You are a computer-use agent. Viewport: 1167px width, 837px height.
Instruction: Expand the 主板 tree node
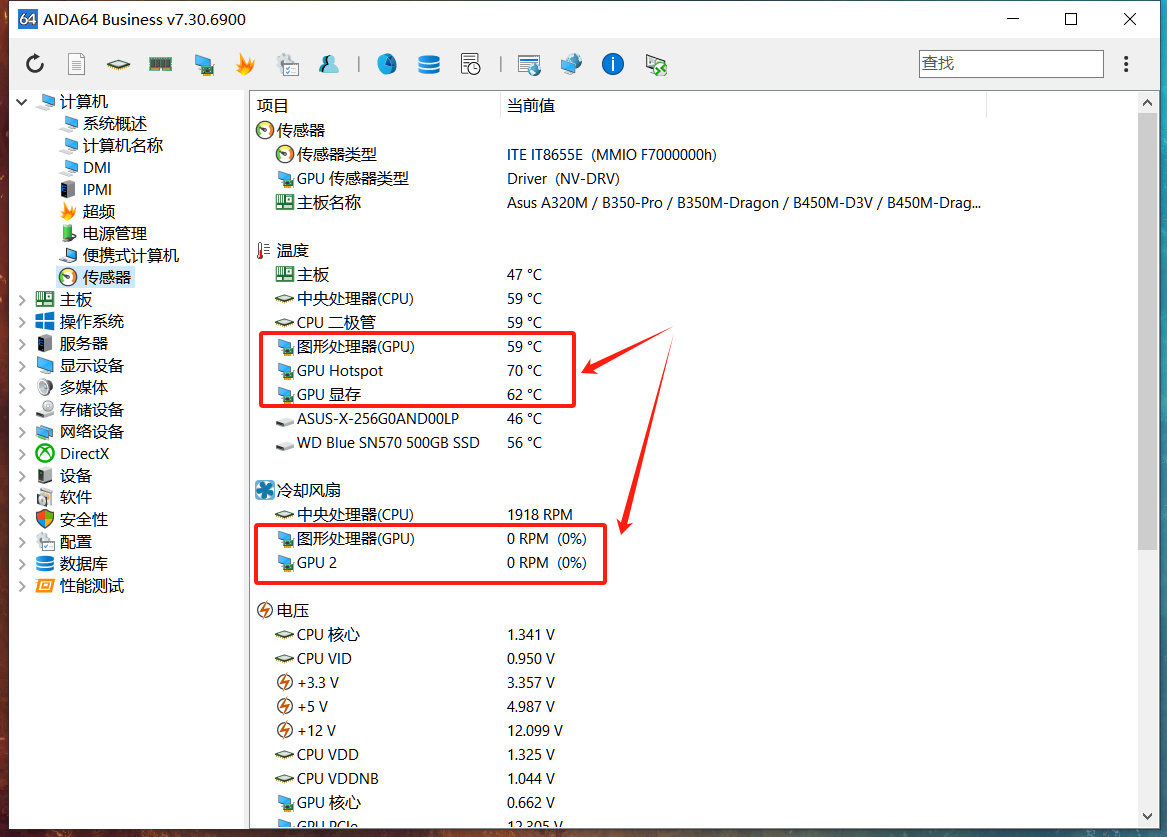pyautogui.click(x=22, y=300)
